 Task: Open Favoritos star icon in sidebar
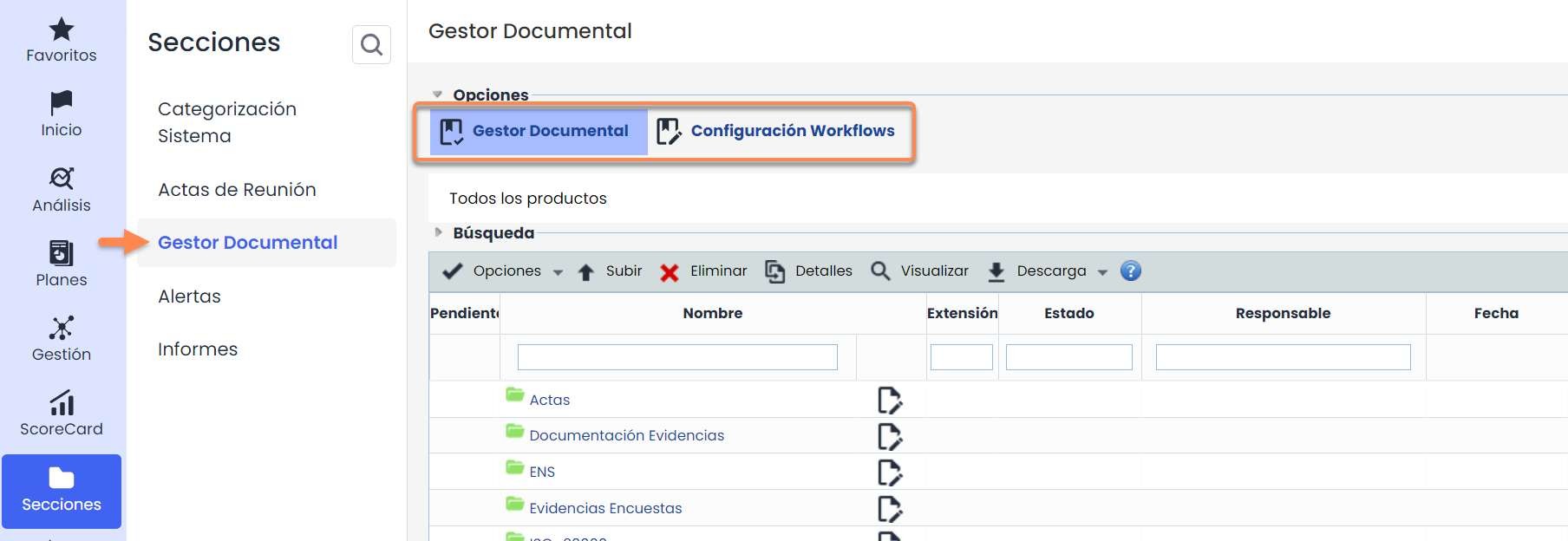(61, 31)
